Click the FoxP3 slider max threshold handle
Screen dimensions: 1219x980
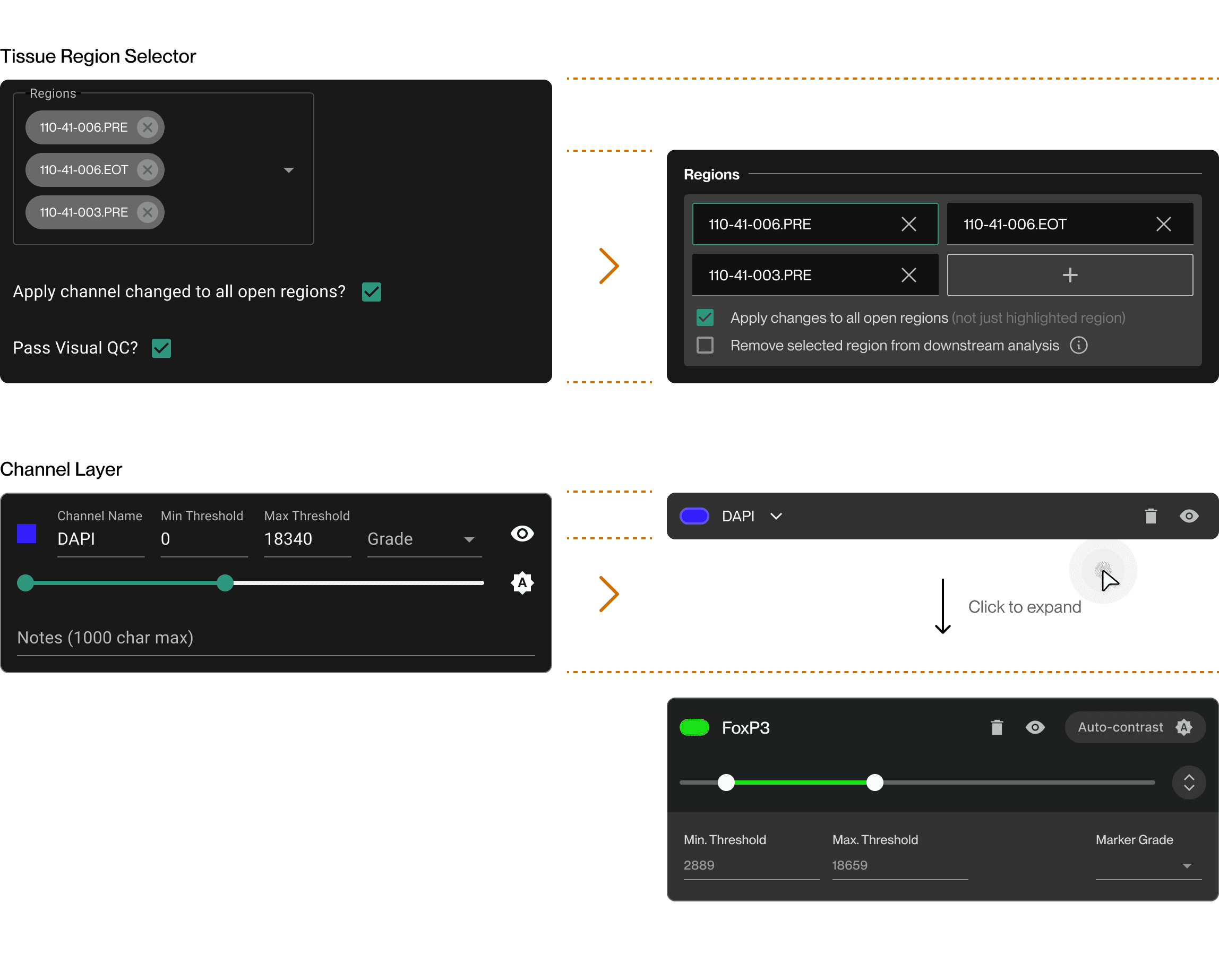coord(874,783)
